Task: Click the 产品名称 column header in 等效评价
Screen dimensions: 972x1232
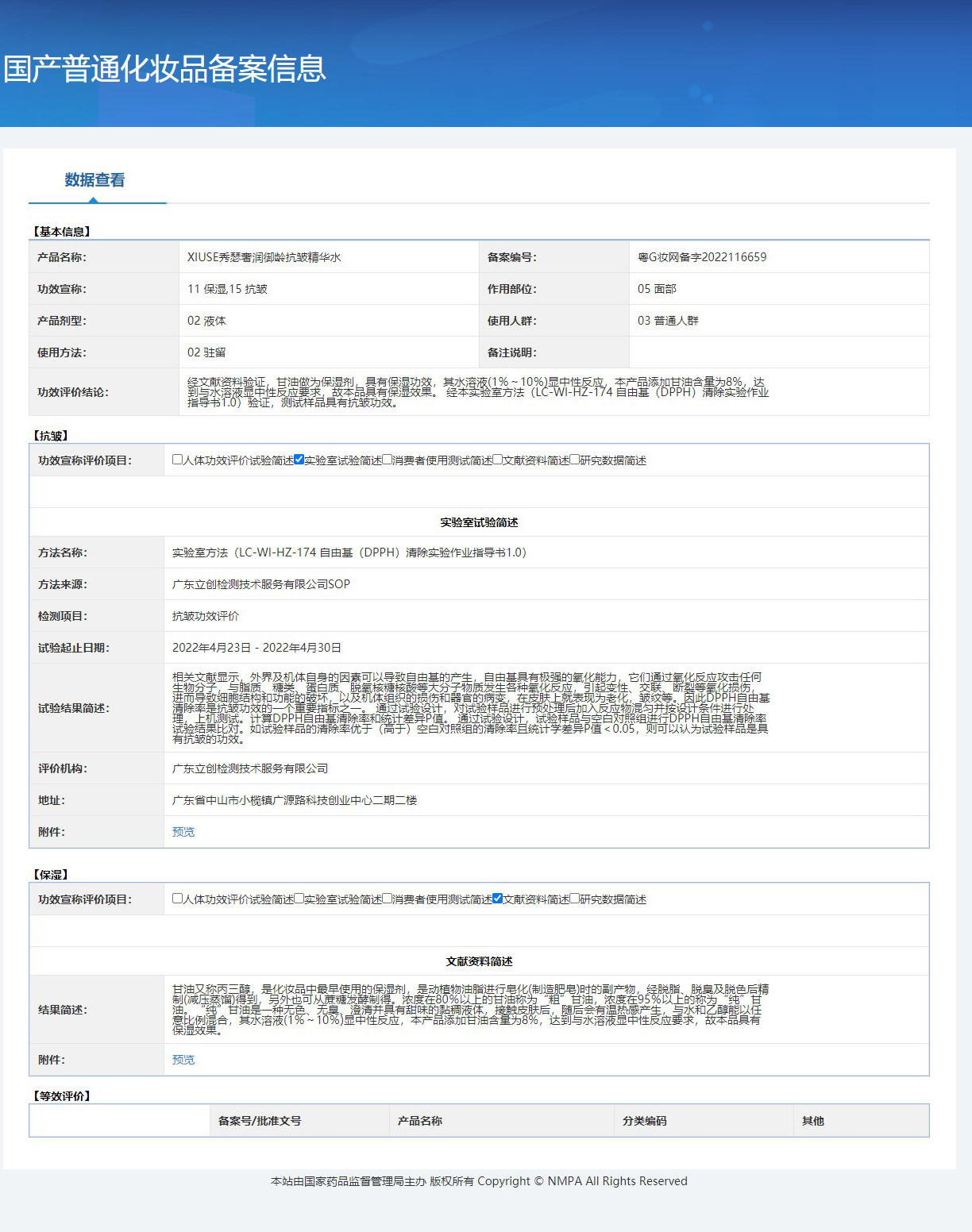Action: point(420,1121)
